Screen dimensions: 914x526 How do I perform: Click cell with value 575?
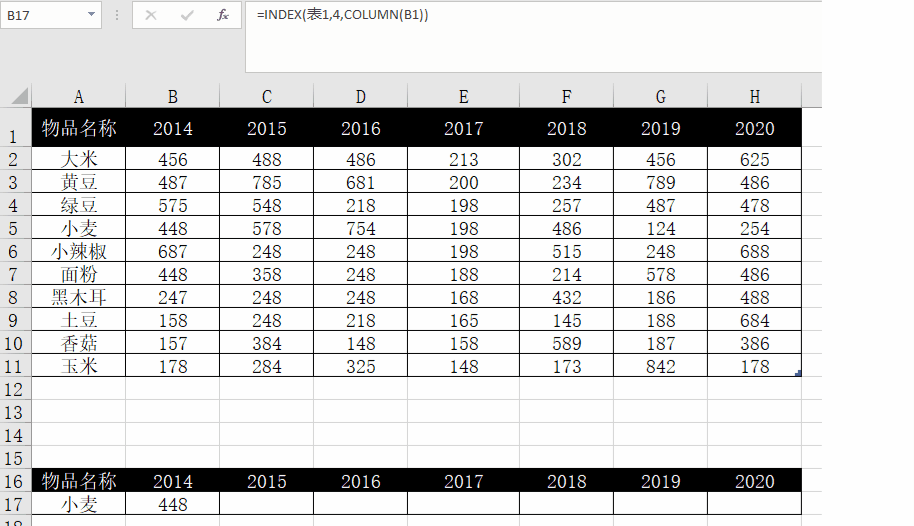pos(173,205)
